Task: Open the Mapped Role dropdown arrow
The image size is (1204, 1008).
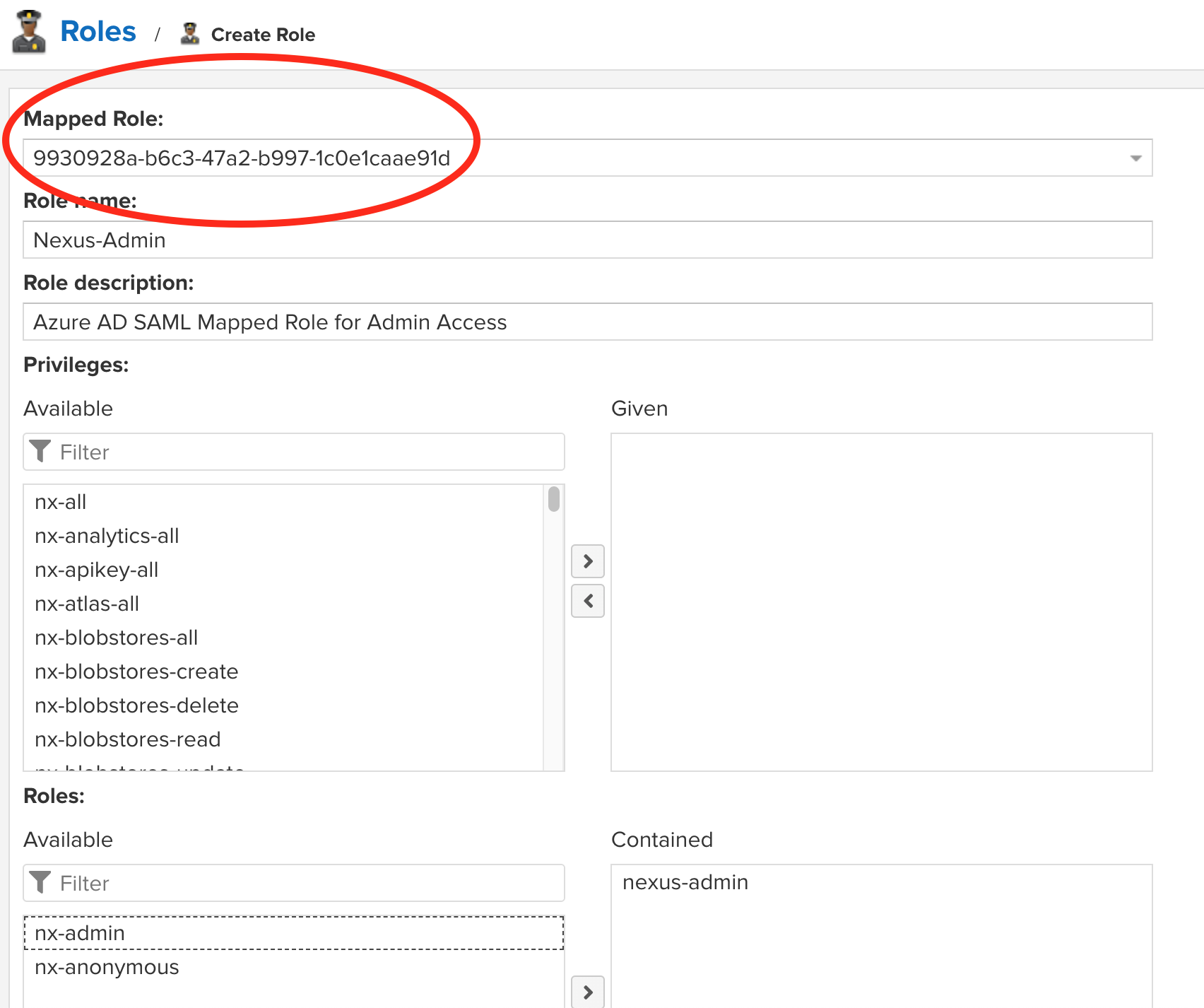Action: 1135,158
